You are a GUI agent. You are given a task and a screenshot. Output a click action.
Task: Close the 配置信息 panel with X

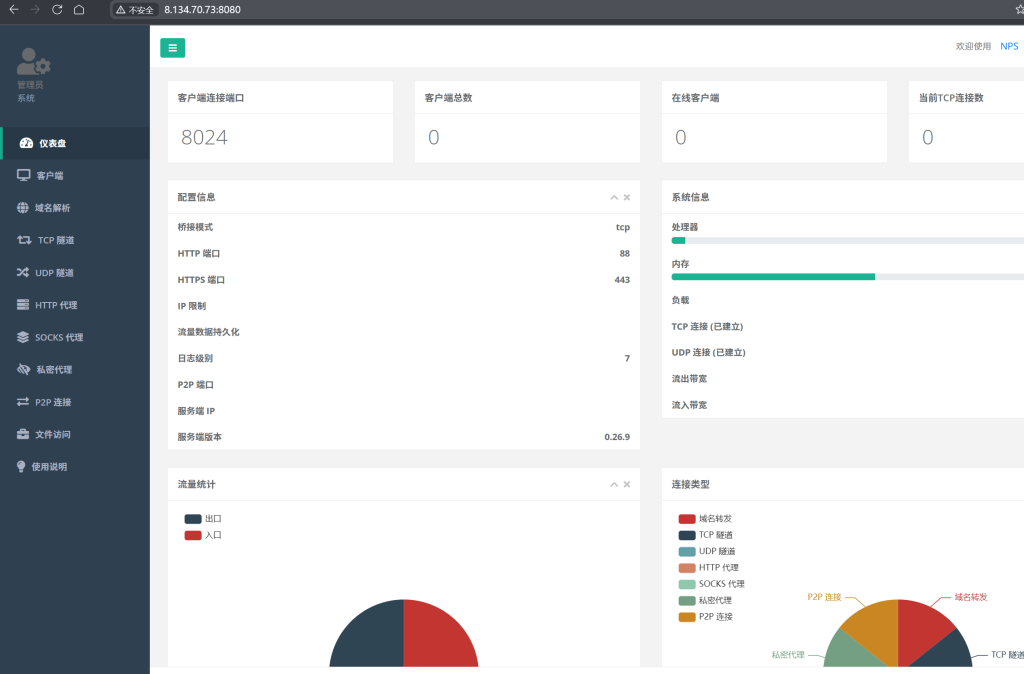[627, 198]
